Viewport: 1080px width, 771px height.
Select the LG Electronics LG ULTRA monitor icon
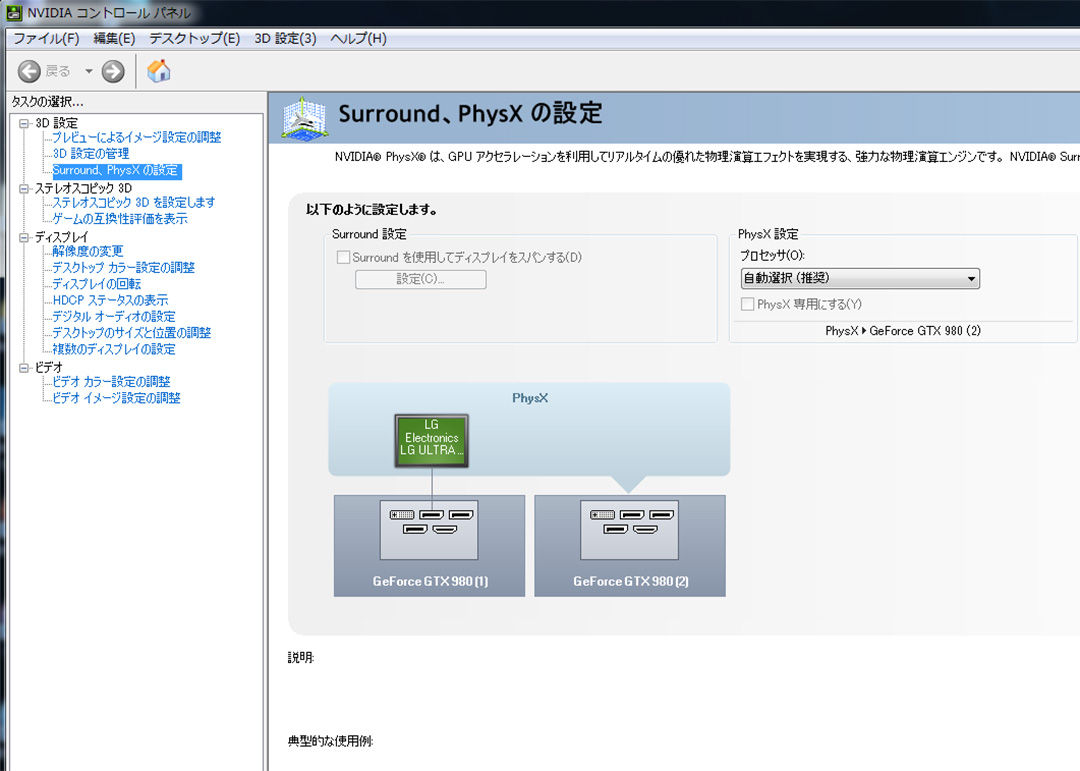(x=432, y=441)
